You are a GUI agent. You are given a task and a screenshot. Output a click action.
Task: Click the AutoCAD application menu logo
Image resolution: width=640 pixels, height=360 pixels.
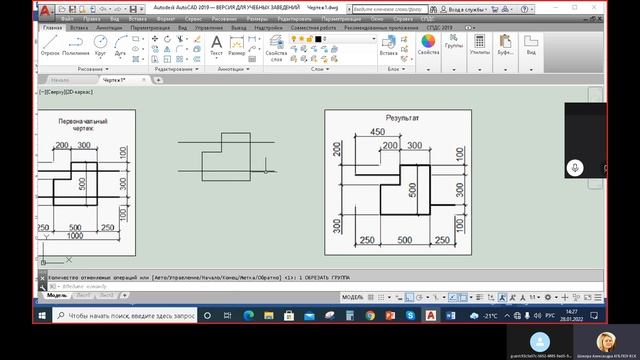[x=45, y=10]
